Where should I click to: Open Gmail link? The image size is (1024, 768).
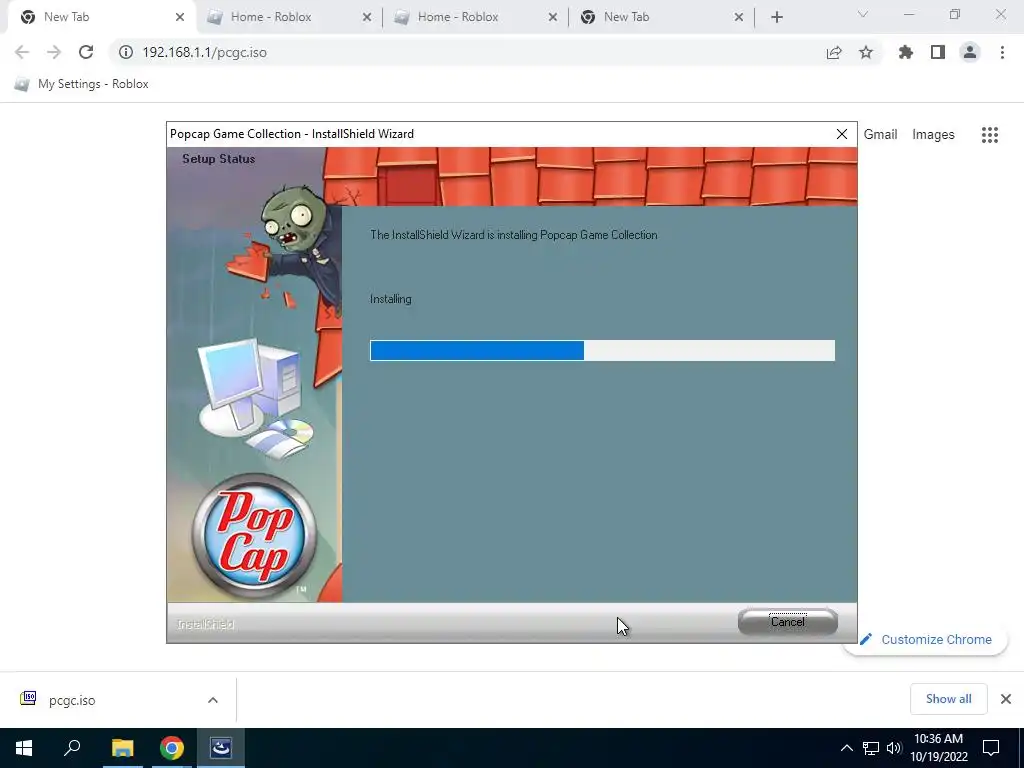880,135
